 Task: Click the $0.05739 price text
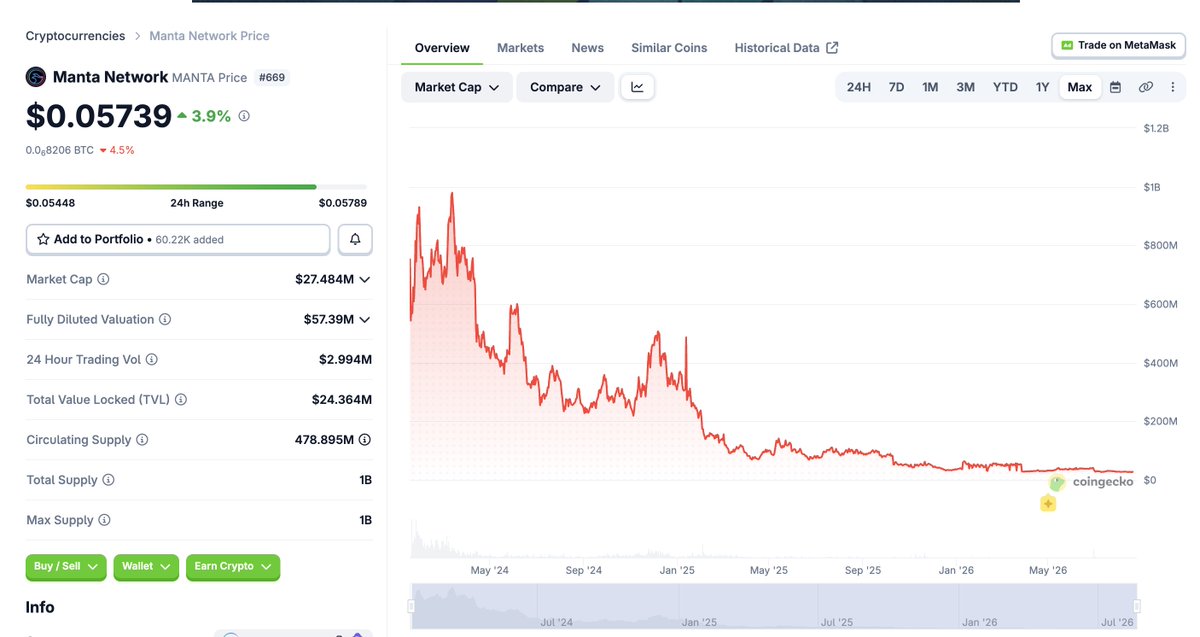pyautogui.click(x=99, y=117)
